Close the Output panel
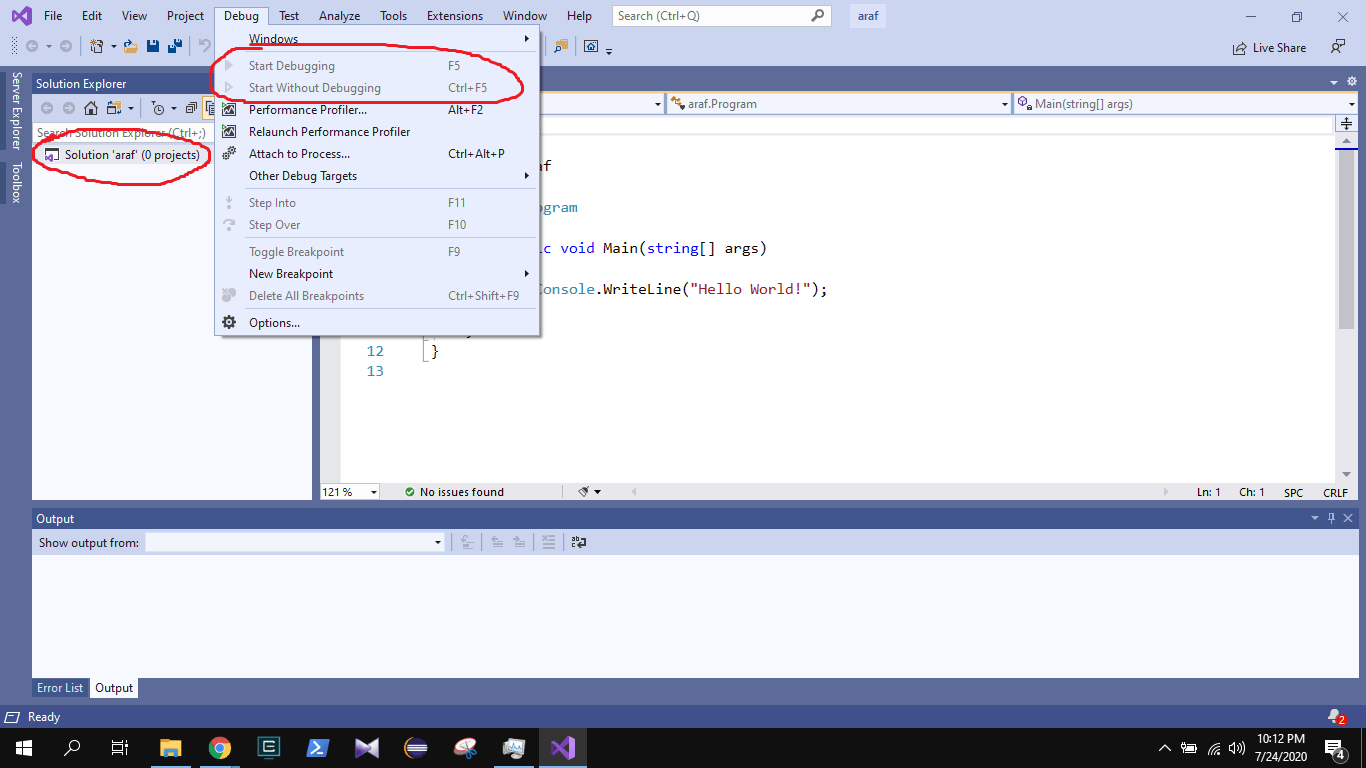The width and height of the screenshot is (1366, 768). (1348, 519)
